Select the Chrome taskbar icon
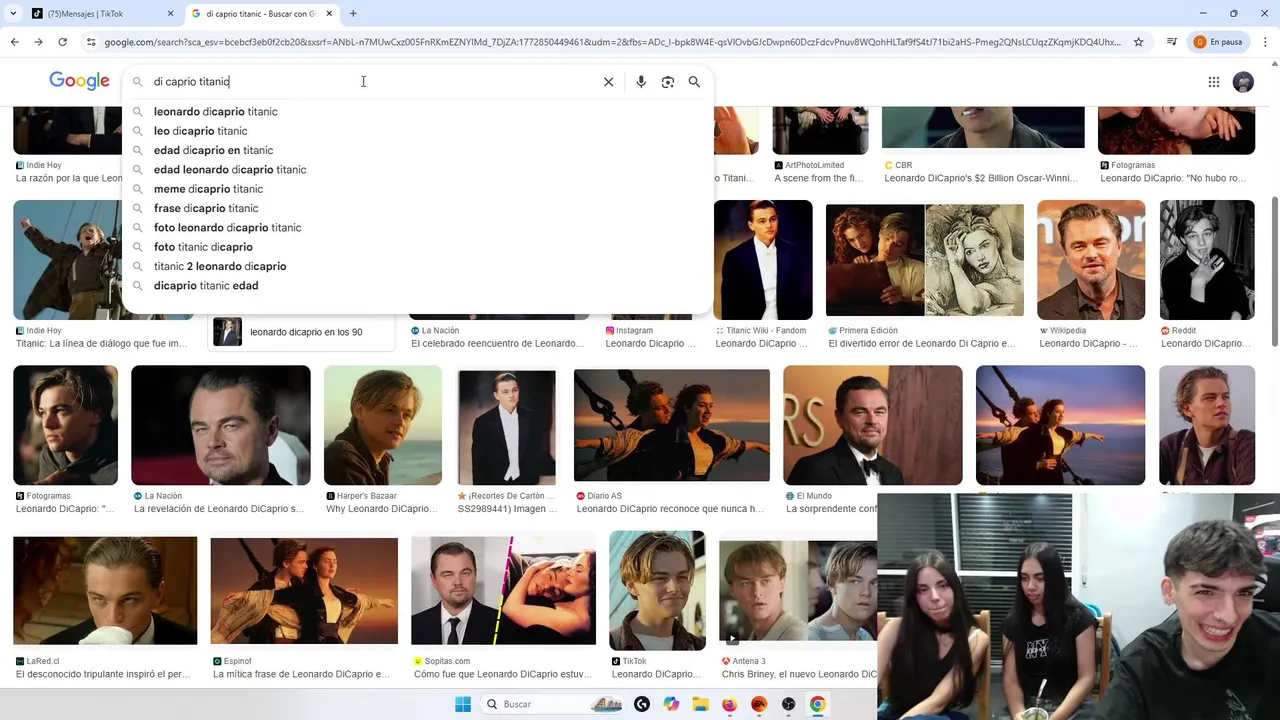Viewport: 1280px width, 720px height. 817,704
